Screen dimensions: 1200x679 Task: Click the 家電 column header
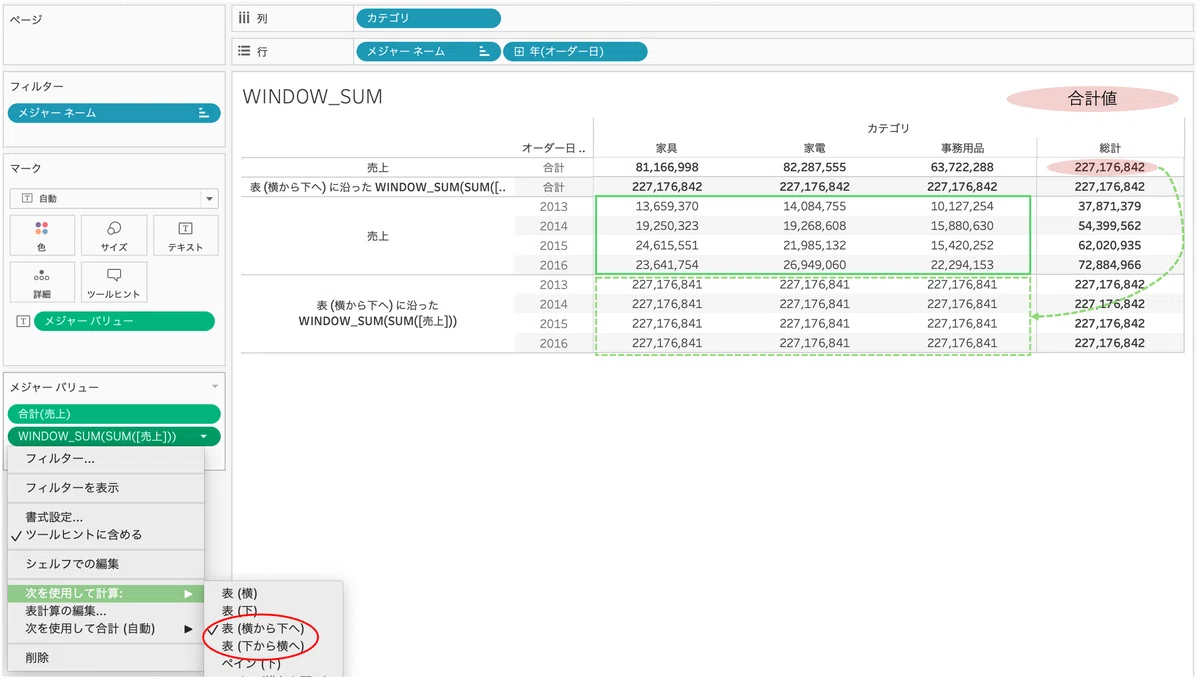(814, 148)
